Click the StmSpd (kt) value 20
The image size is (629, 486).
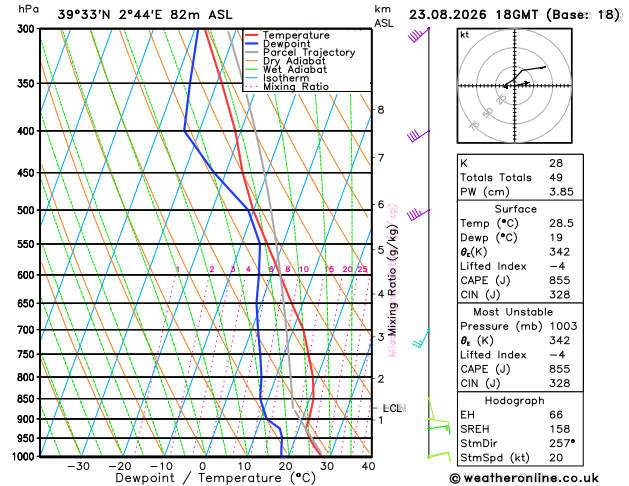[x=556, y=458]
